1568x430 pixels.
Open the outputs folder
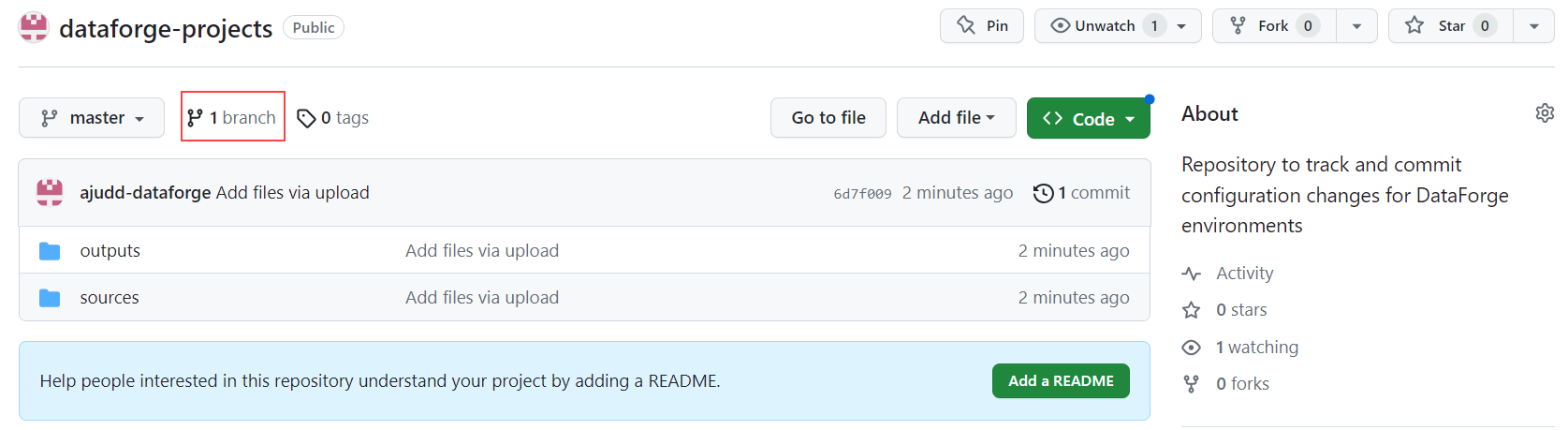click(x=110, y=251)
